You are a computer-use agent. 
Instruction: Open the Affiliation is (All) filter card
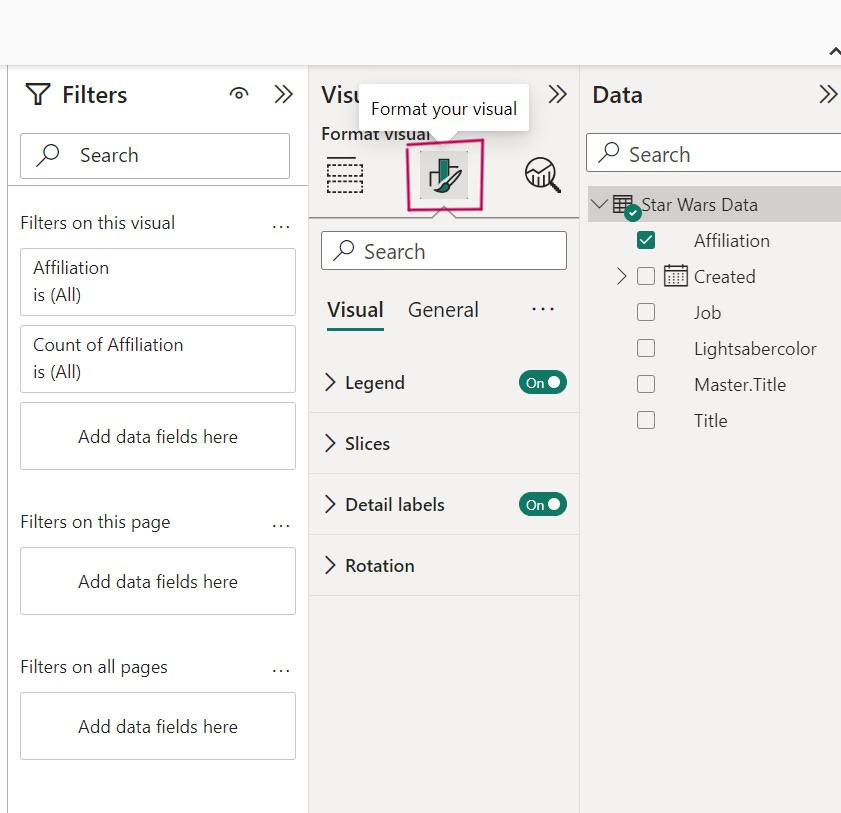(x=158, y=282)
